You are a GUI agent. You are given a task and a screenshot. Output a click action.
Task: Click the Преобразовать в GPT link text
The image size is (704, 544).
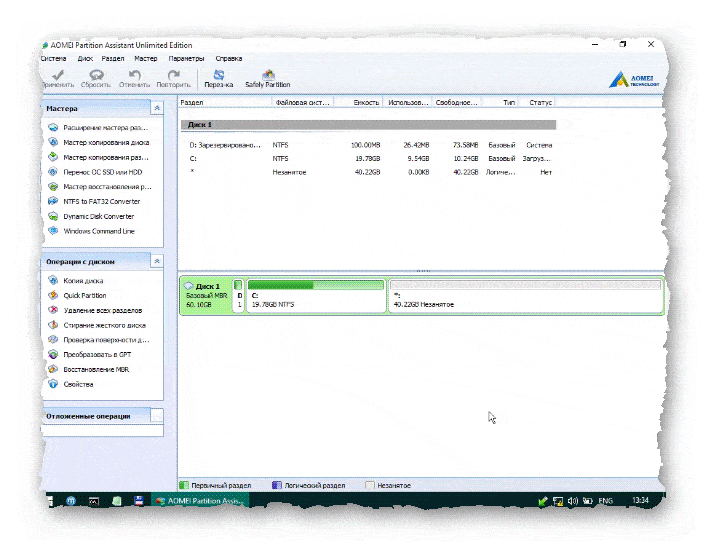(x=97, y=355)
